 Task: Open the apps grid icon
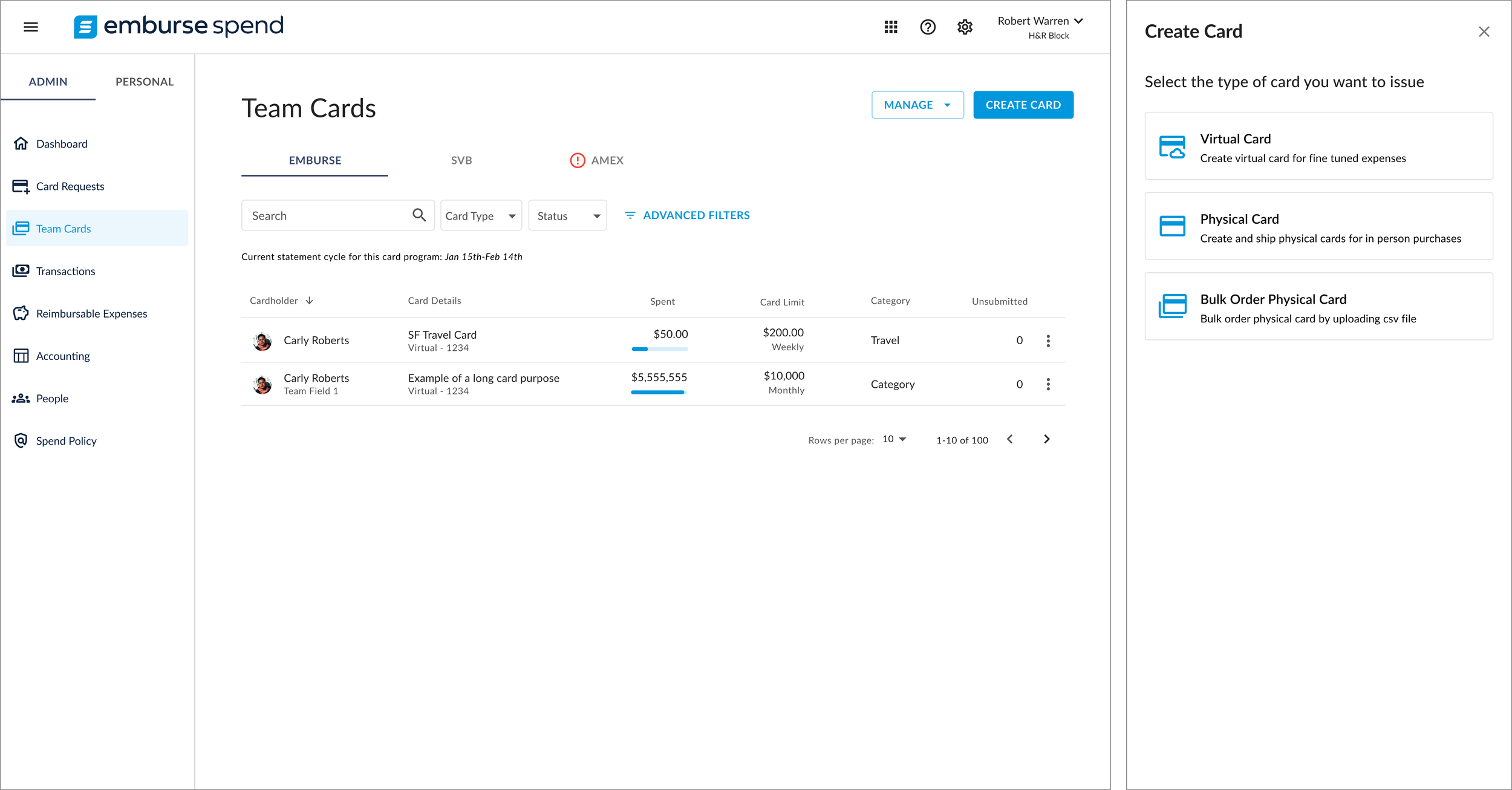[890, 27]
